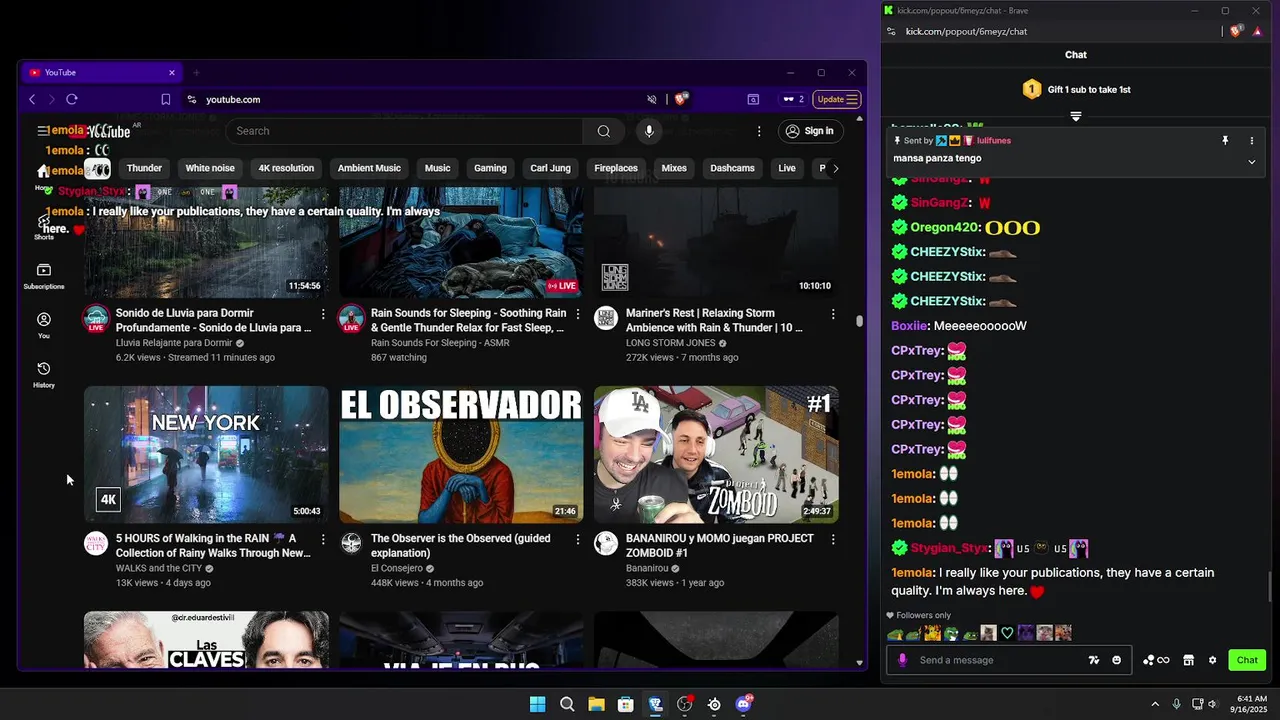Open YouTube Shorts from the sidebar
The image size is (1280, 720).
click(x=44, y=227)
